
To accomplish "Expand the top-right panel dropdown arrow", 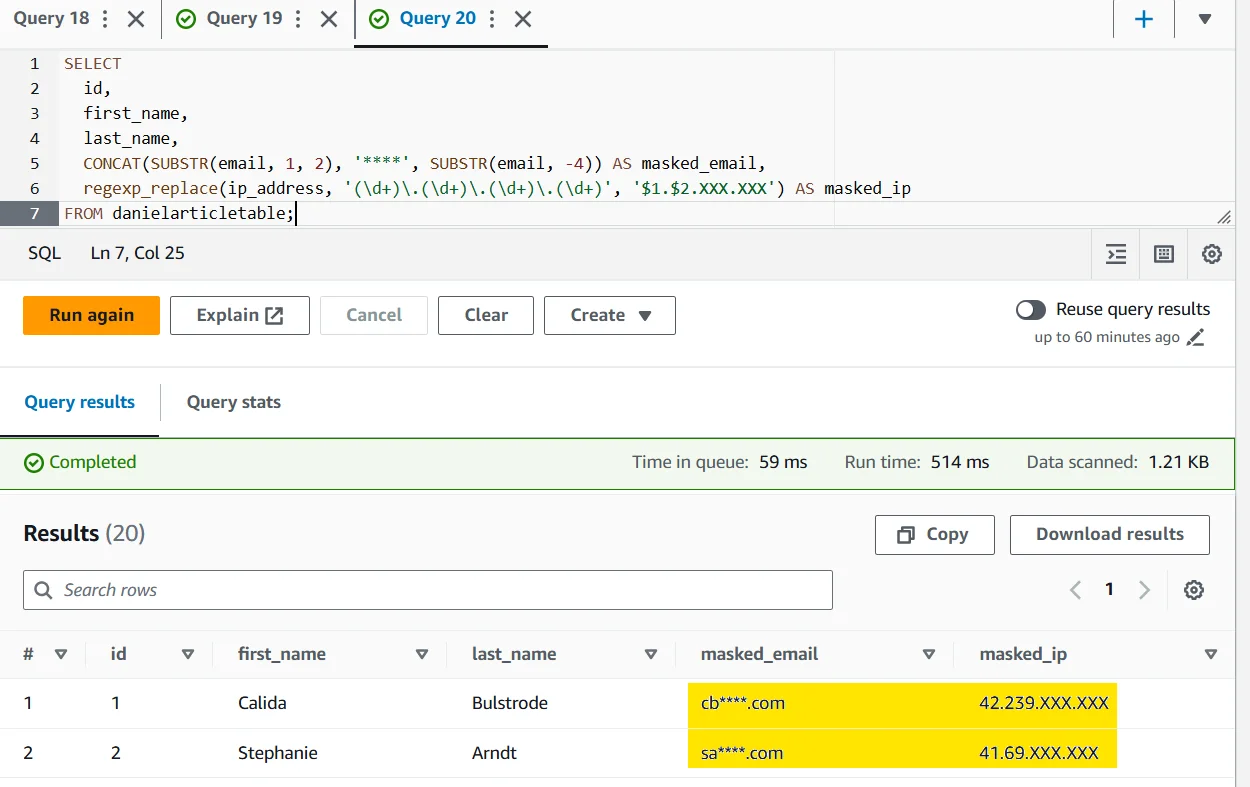I will pyautogui.click(x=1205, y=18).
